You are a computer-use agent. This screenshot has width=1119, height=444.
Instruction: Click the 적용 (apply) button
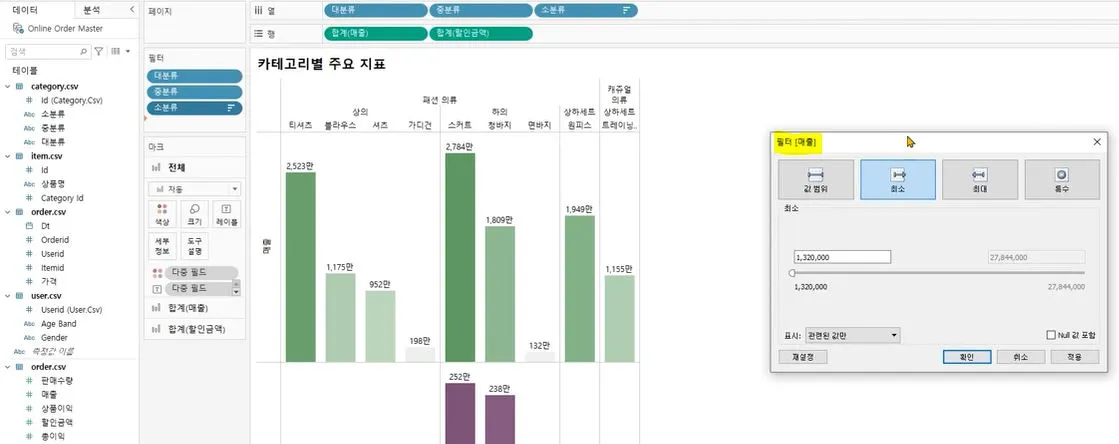[1075, 357]
